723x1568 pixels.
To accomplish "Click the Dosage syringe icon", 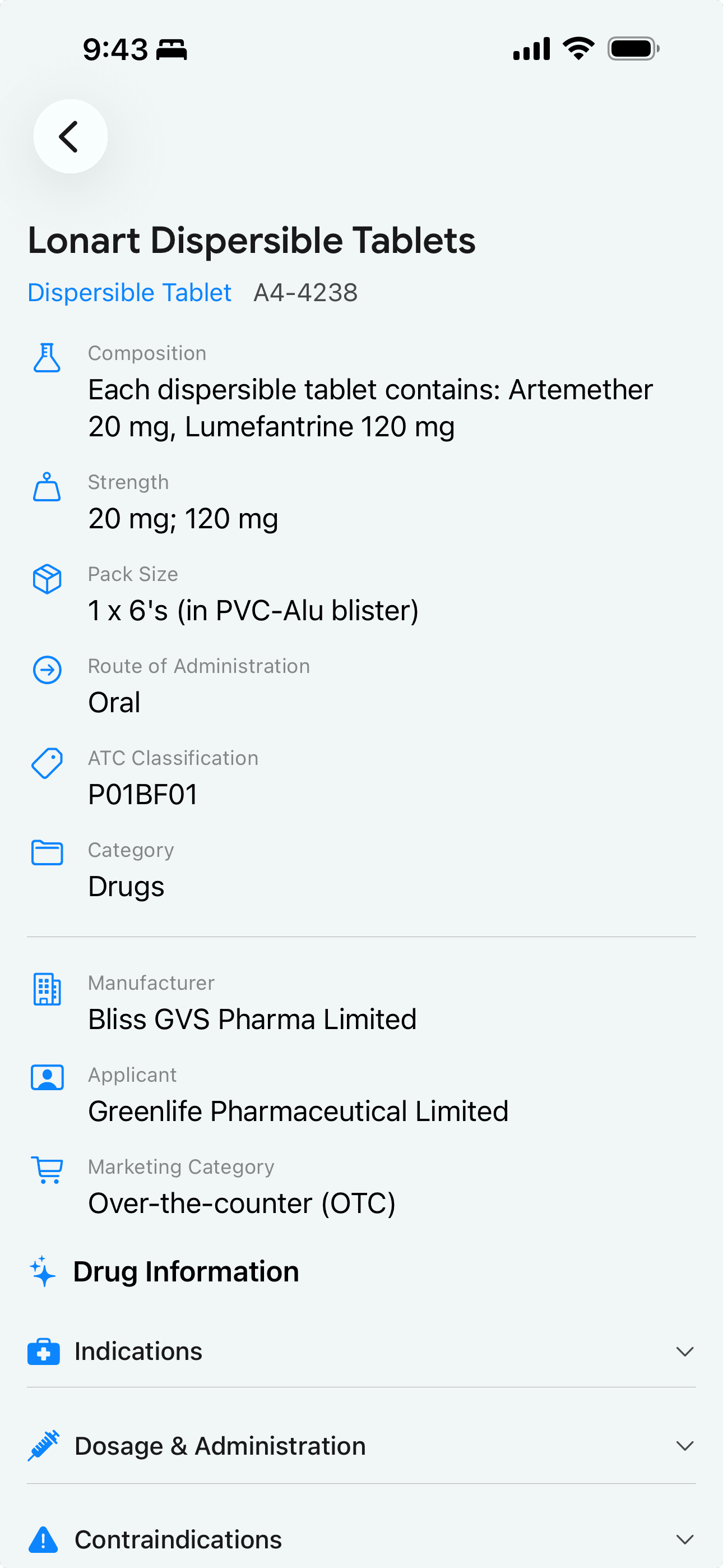I will 44,1446.
